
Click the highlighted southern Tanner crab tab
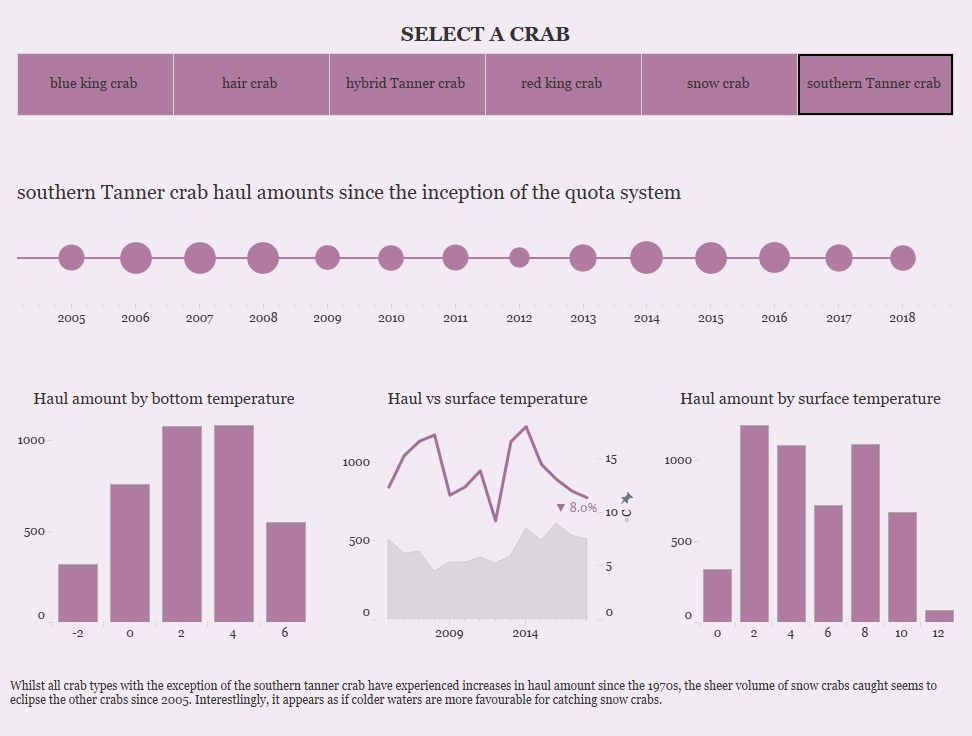(876, 84)
